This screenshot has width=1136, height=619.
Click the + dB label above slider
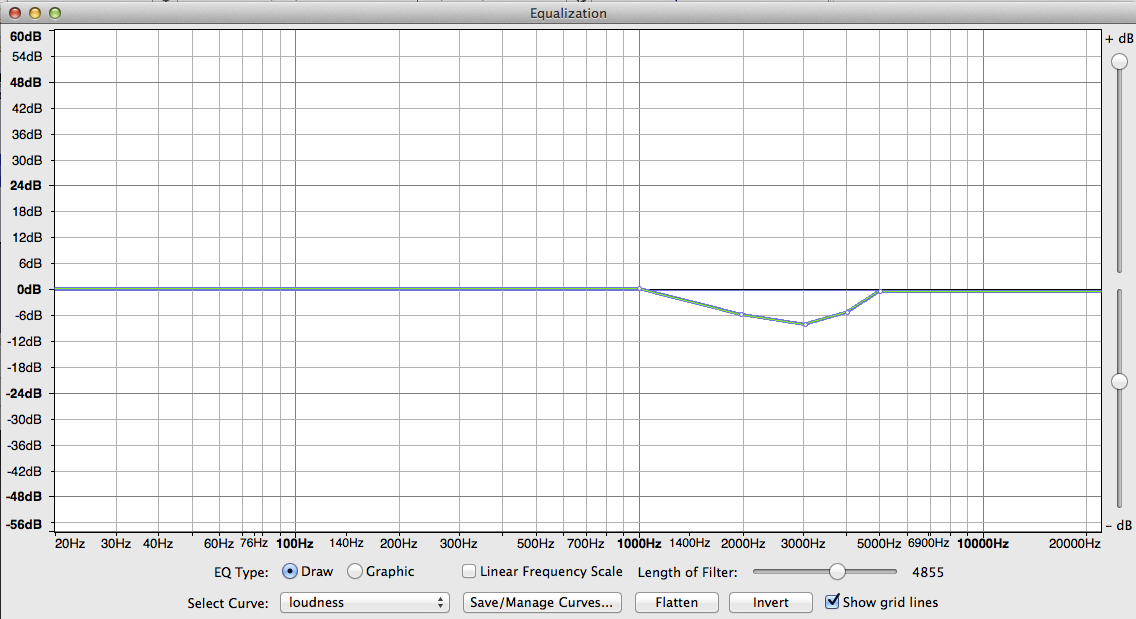(x=1119, y=39)
